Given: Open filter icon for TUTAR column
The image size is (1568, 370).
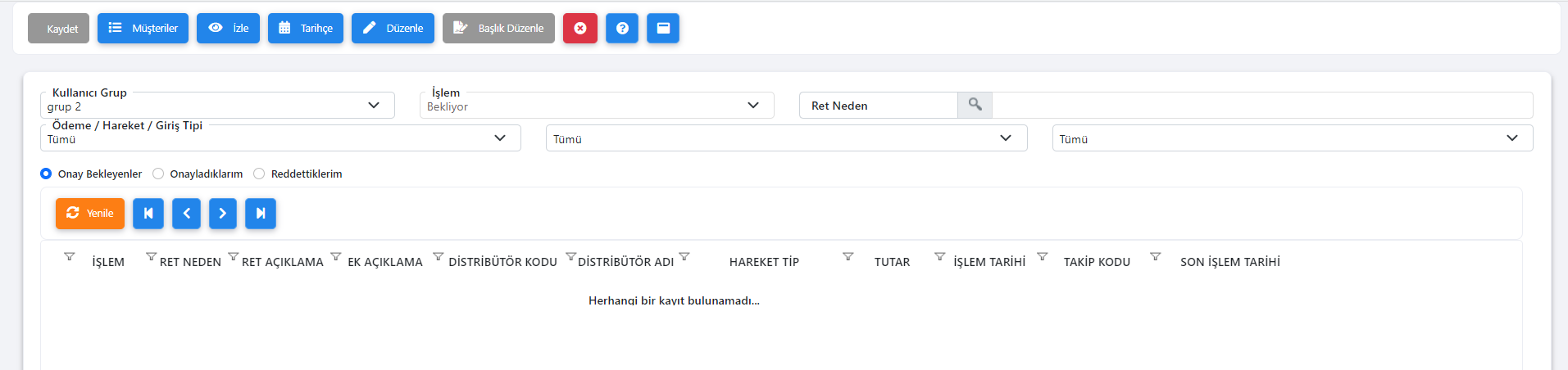Looking at the screenshot, I should tap(848, 257).
